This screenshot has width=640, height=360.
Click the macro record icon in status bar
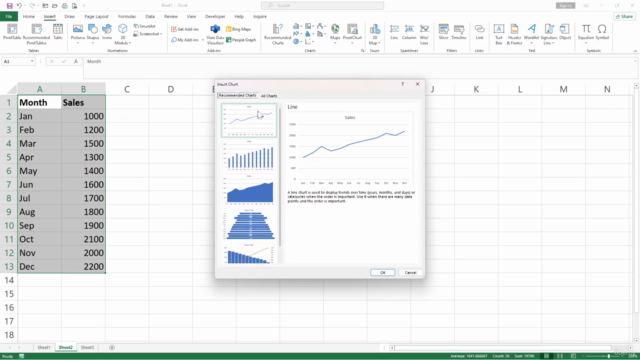pos(22,356)
